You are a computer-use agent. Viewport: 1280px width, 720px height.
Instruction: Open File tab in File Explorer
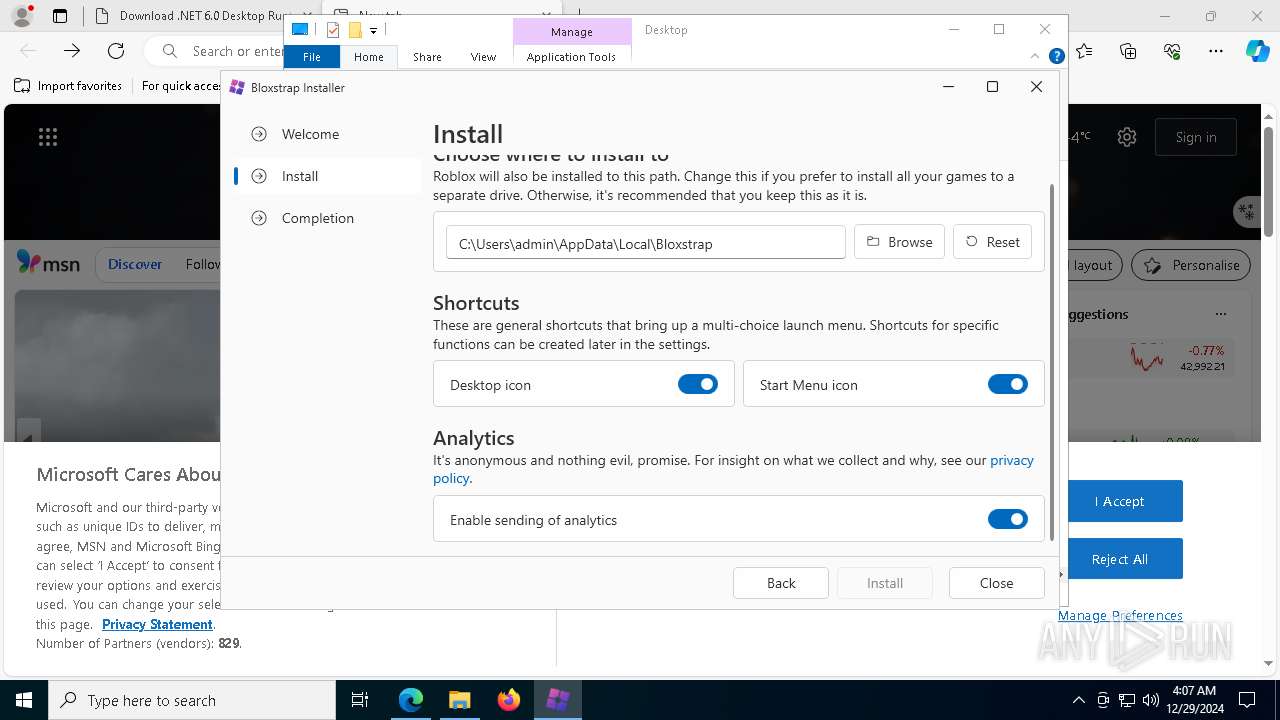coord(312,57)
